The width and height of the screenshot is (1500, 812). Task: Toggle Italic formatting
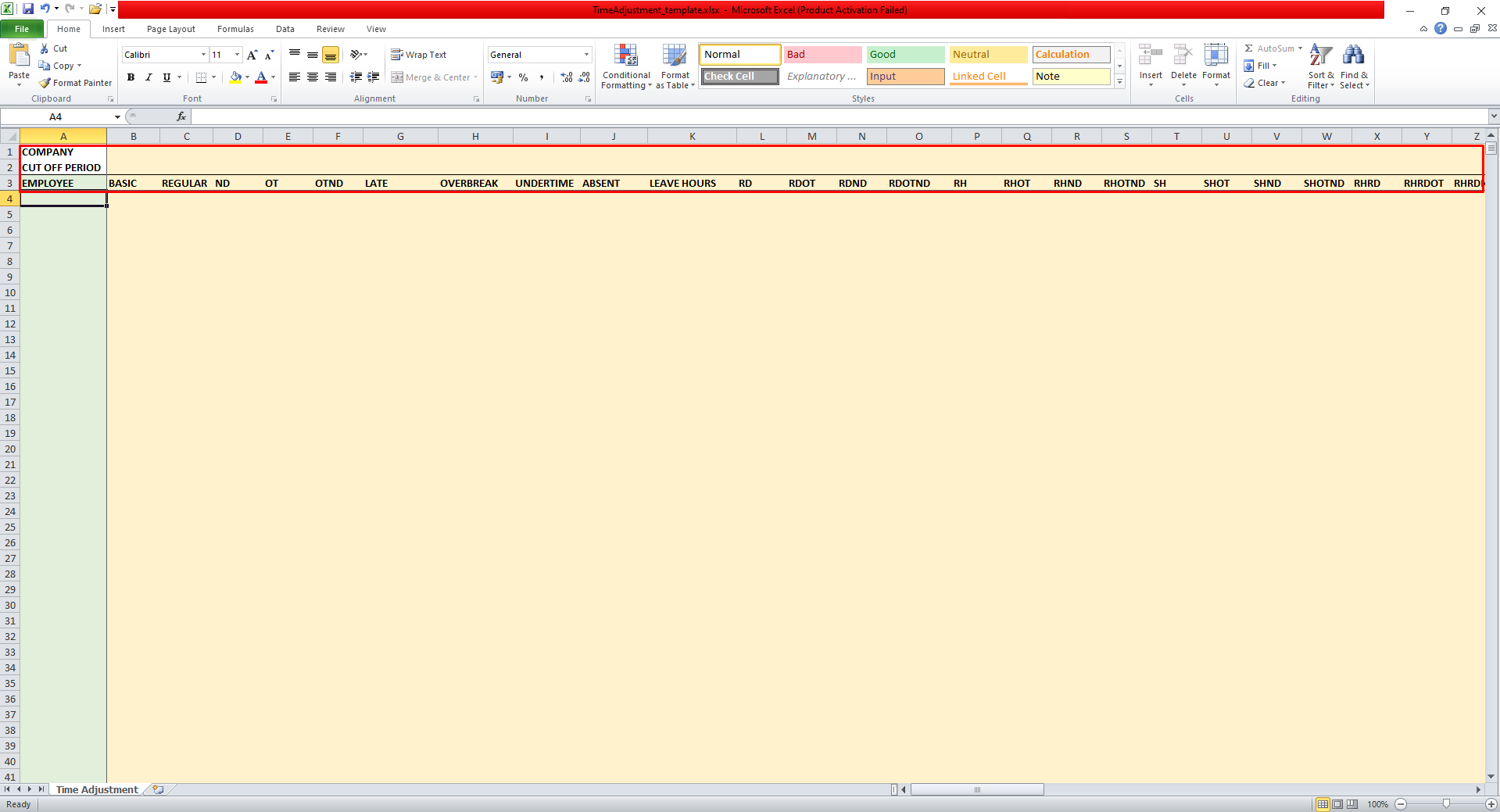click(x=149, y=77)
